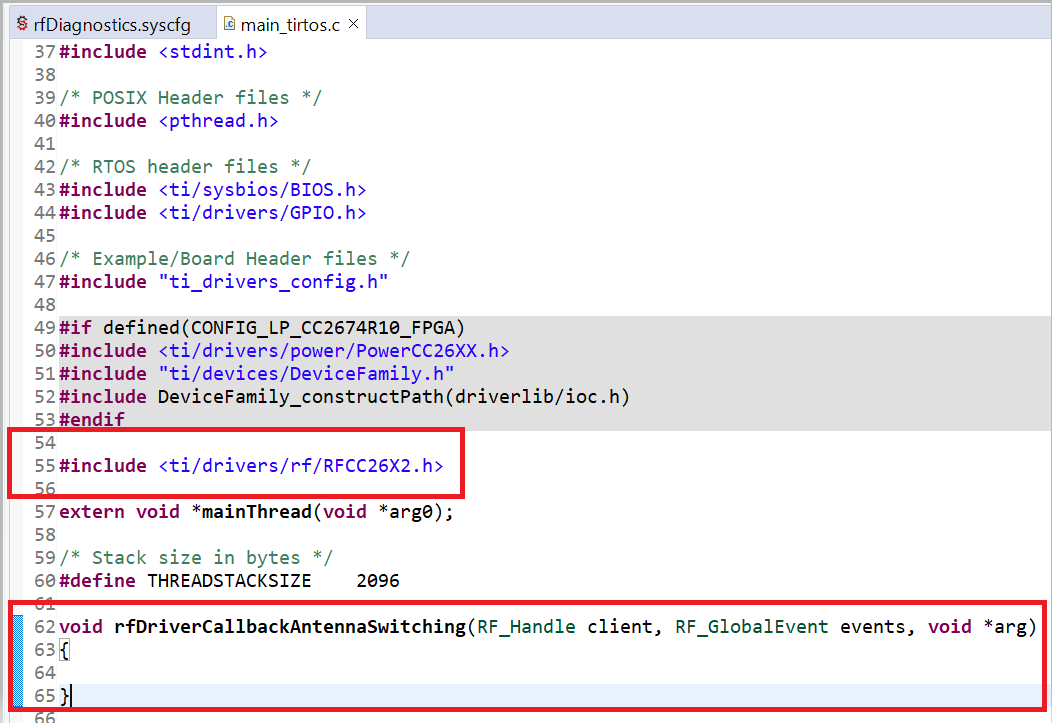Click the RFCC26X2.h include path

[x=300, y=466]
